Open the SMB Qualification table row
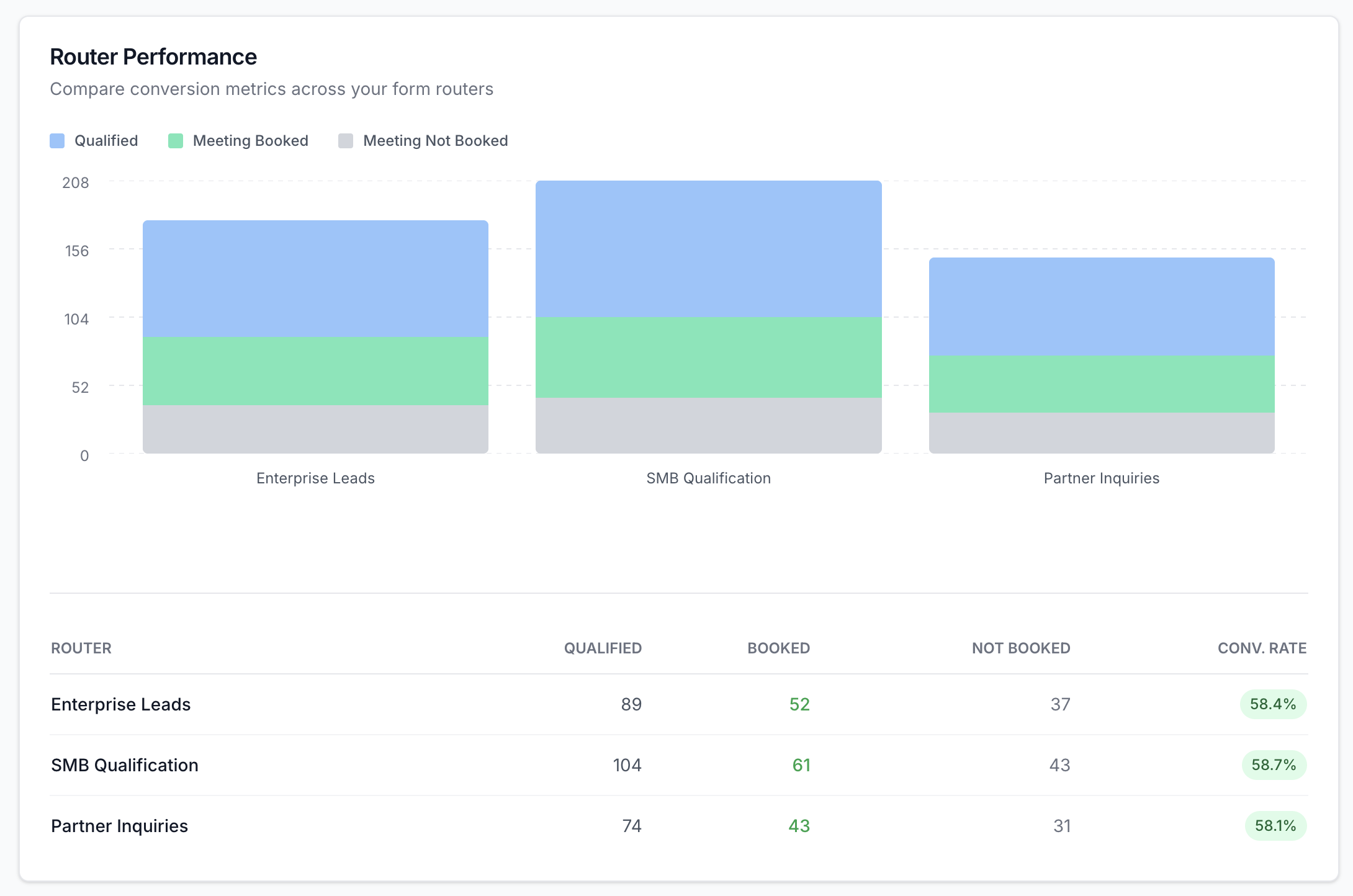 click(x=125, y=765)
